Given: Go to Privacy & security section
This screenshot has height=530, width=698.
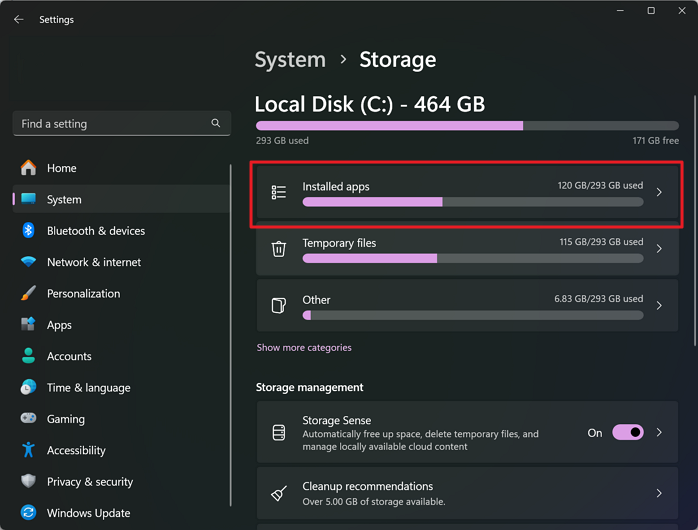Looking at the screenshot, I should click(90, 482).
